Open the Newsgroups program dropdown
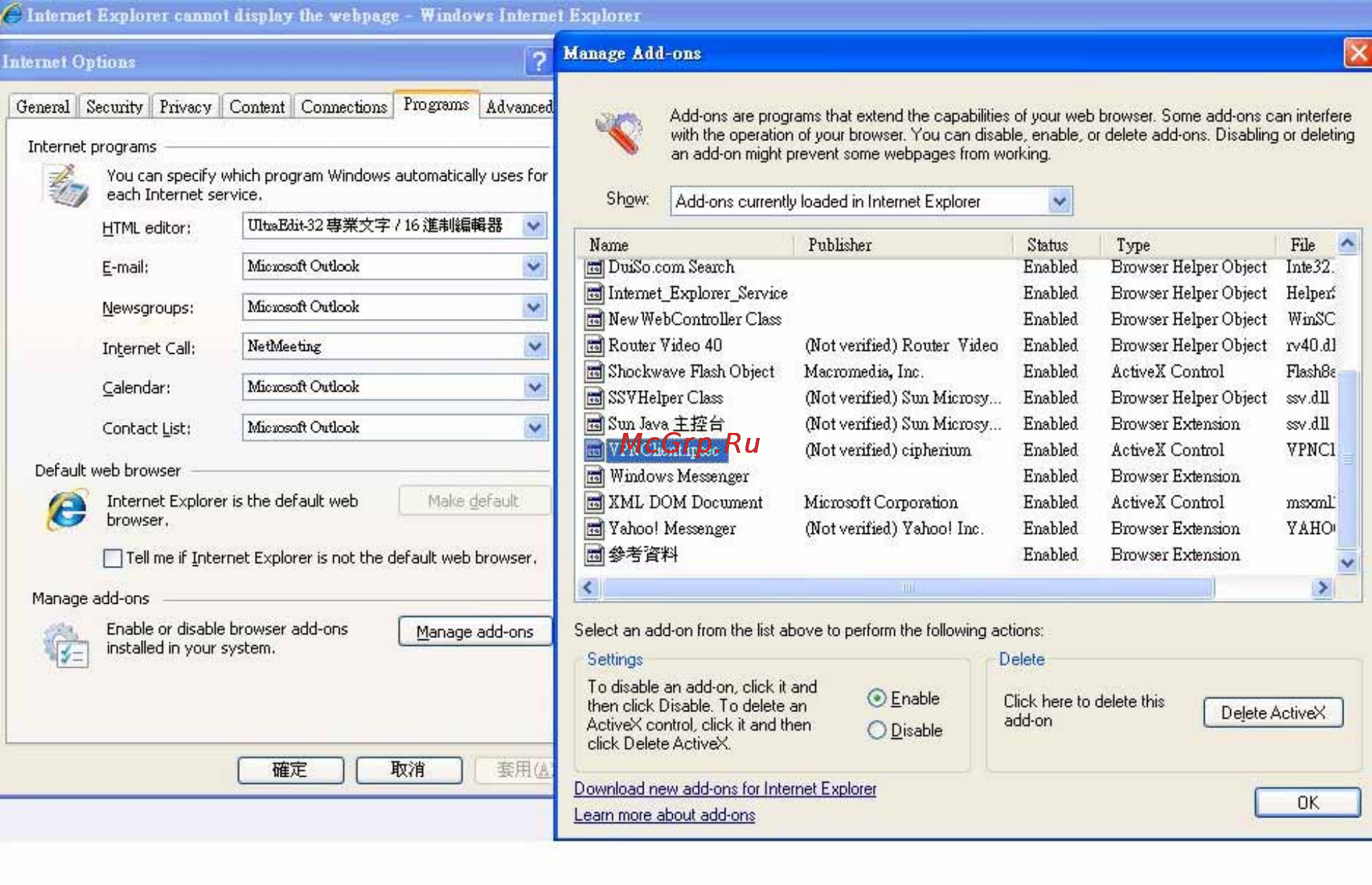1372x885 pixels. tap(534, 308)
